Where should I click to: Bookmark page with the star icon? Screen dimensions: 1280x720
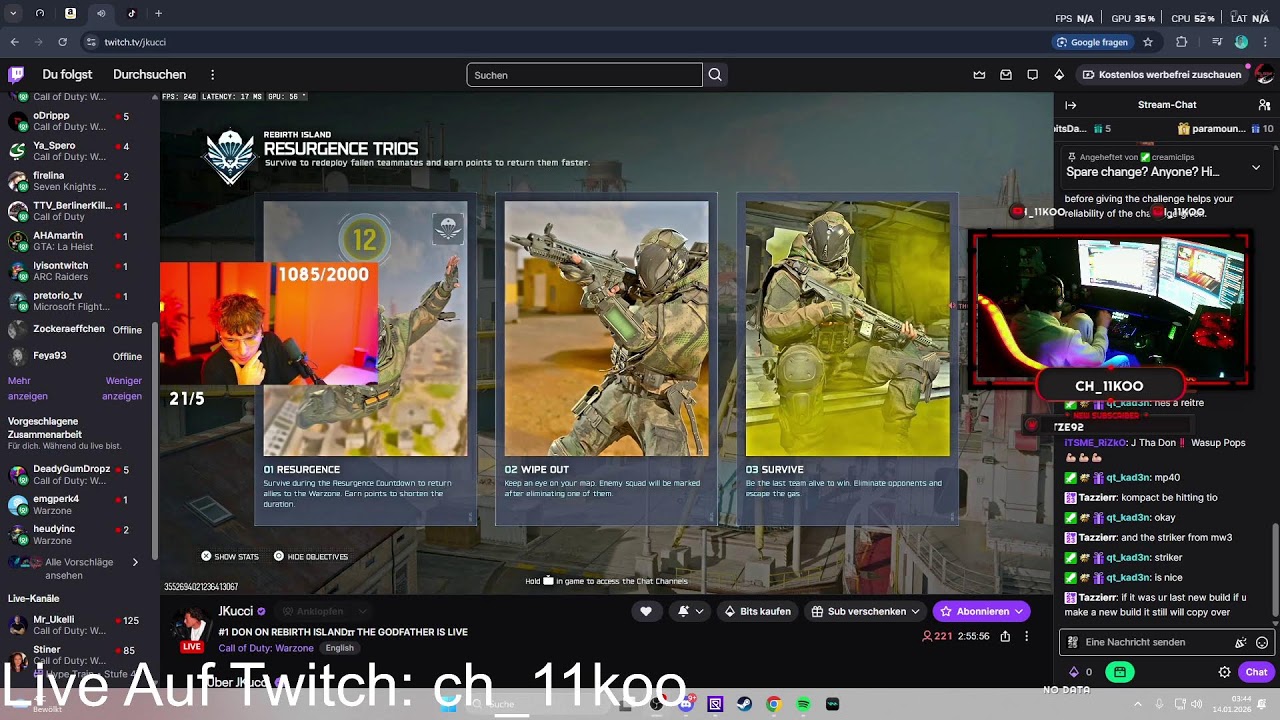[x=1148, y=42]
